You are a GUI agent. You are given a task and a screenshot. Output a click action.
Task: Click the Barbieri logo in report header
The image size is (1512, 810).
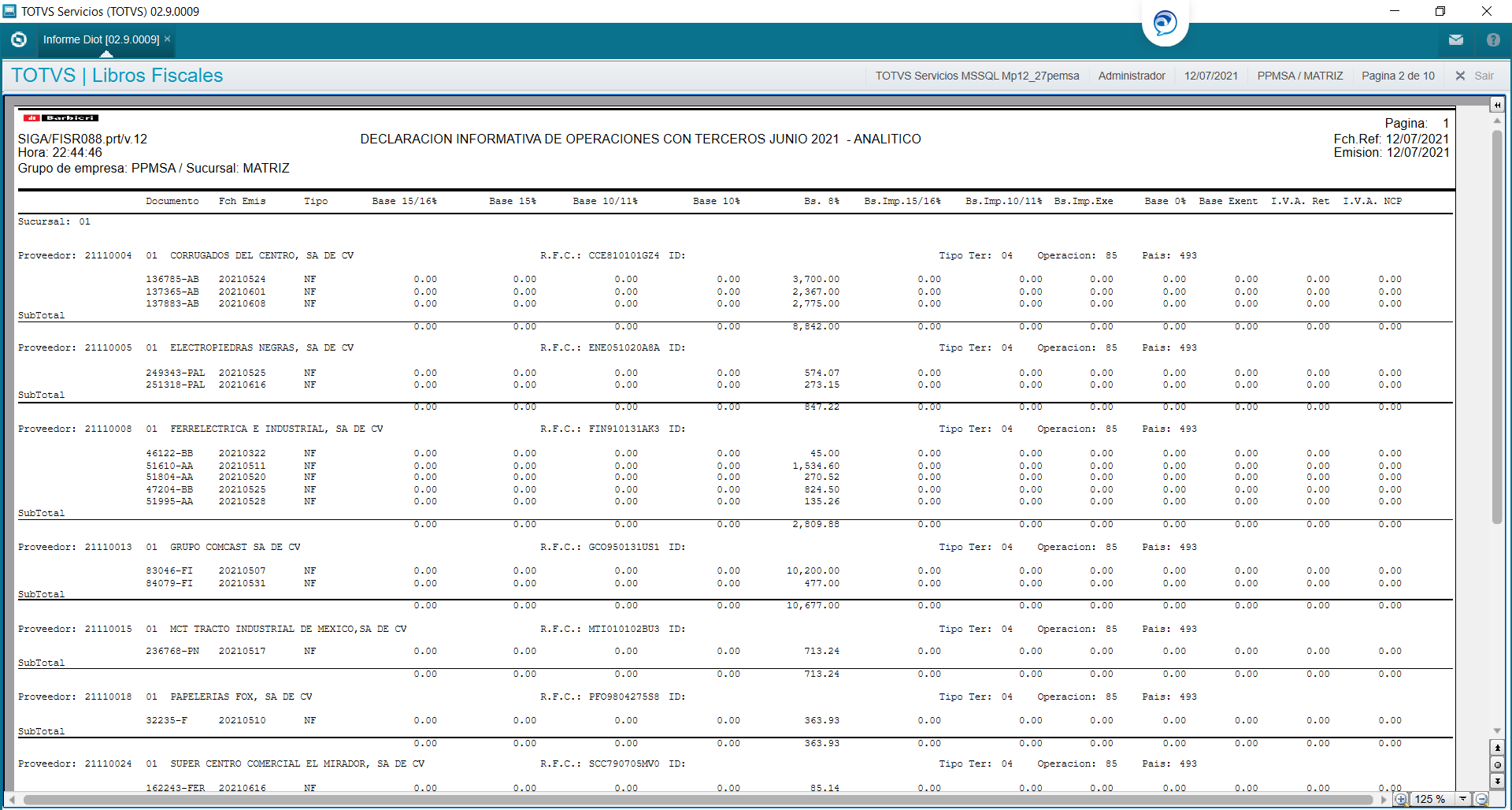[x=61, y=117]
